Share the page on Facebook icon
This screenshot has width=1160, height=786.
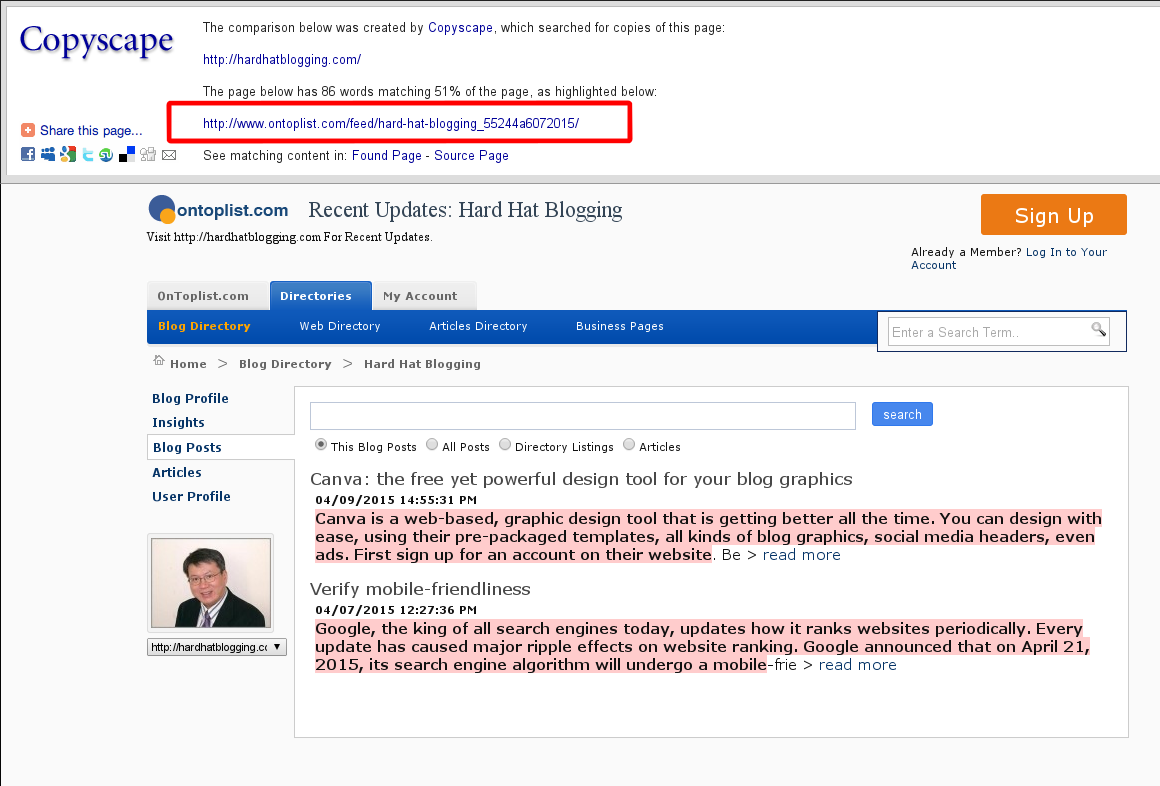[28, 154]
